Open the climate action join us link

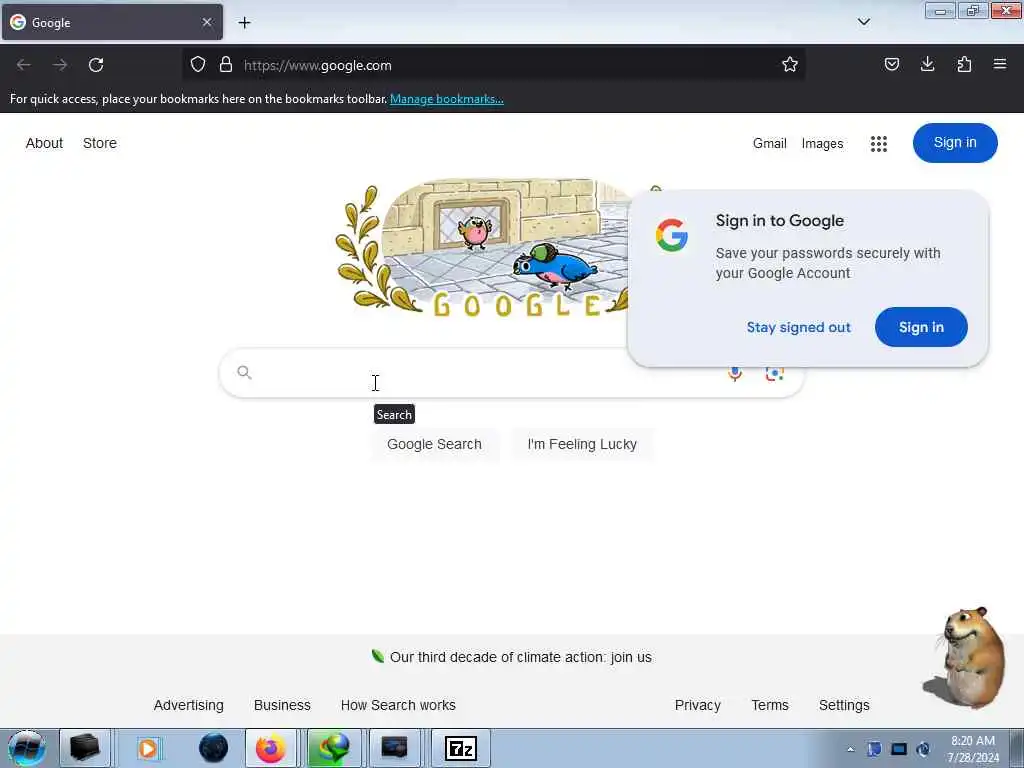(x=520, y=657)
